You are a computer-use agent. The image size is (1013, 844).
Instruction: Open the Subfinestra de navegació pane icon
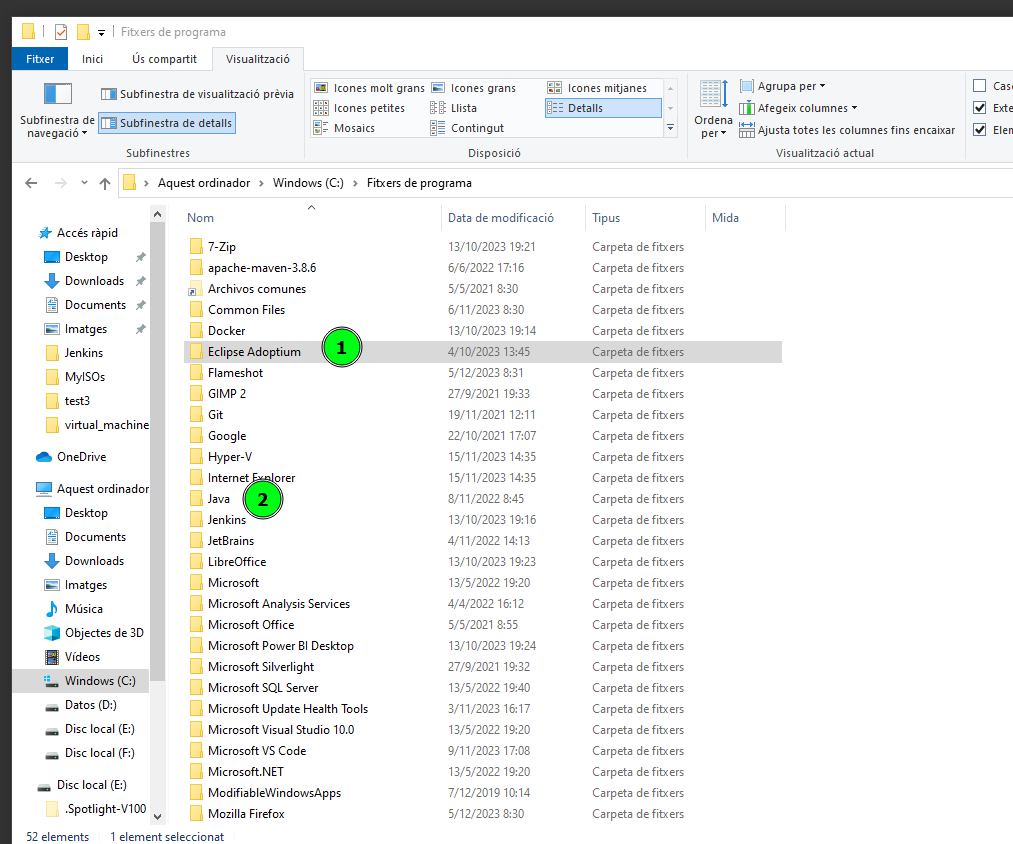click(x=57, y=94)
